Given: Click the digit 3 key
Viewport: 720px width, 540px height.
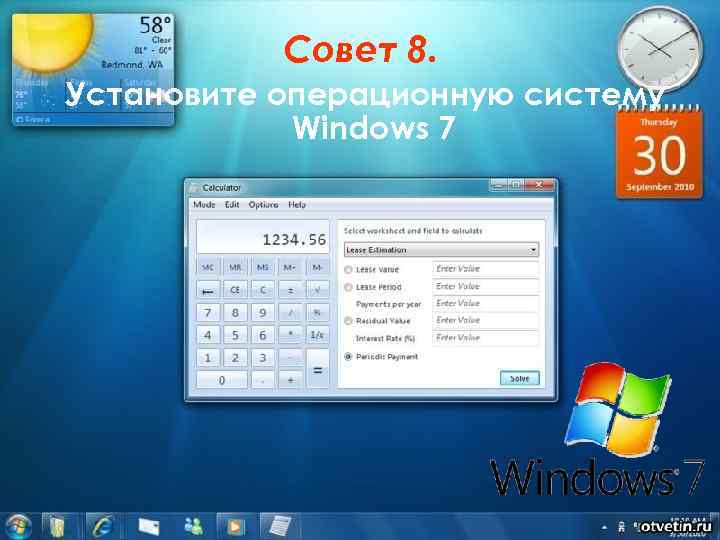Looking at the screenshot, I should click(x=263, y=357).
